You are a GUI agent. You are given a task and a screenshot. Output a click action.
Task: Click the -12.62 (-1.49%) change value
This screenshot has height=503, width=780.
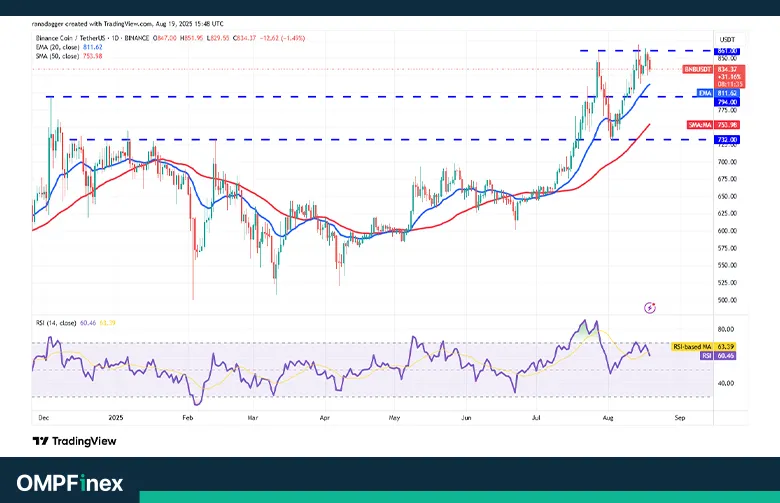[283, 38]
